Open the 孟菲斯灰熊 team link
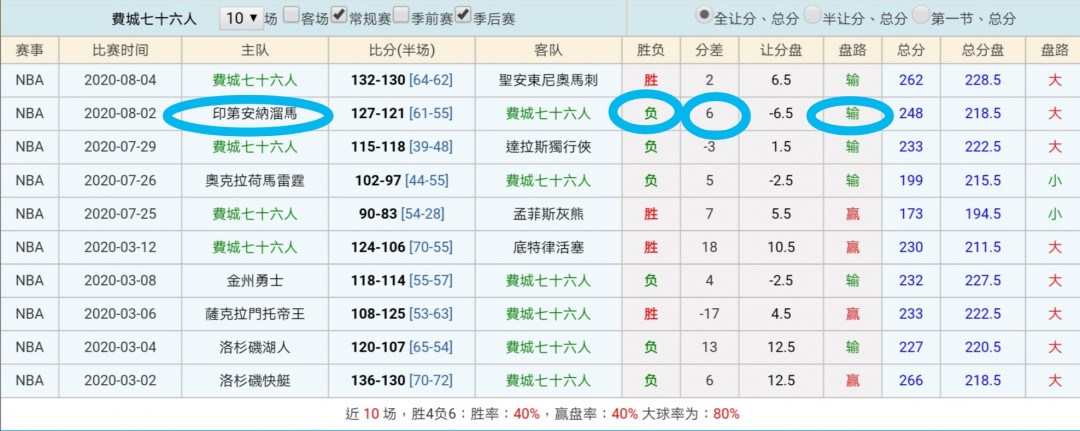Viewport: 1080px width, 431px height. click(x=548, y=213)
